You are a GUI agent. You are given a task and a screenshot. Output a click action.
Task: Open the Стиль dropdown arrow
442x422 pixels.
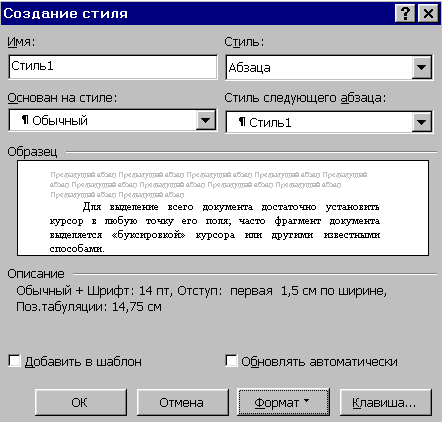coord(422,67)
